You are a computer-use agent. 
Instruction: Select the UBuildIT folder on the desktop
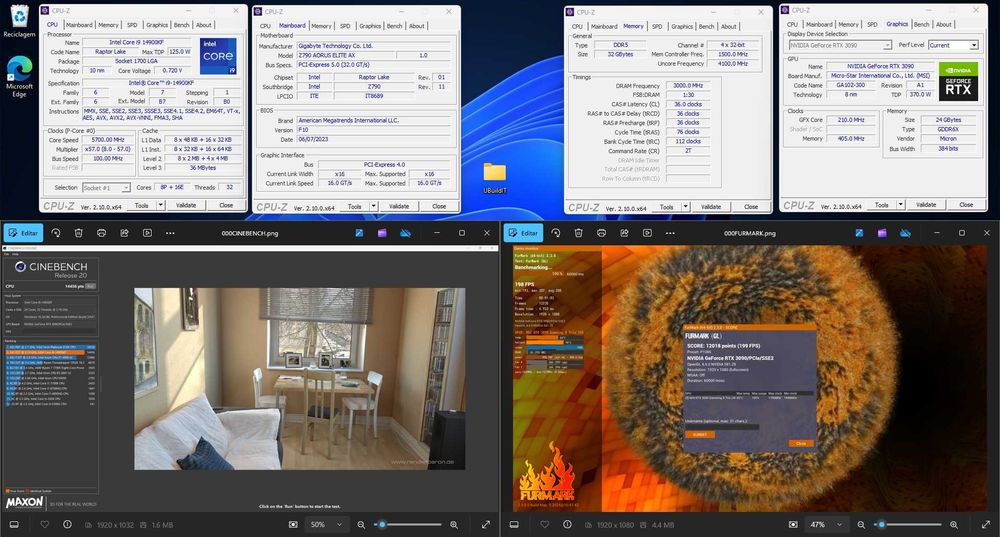(494, 178)
